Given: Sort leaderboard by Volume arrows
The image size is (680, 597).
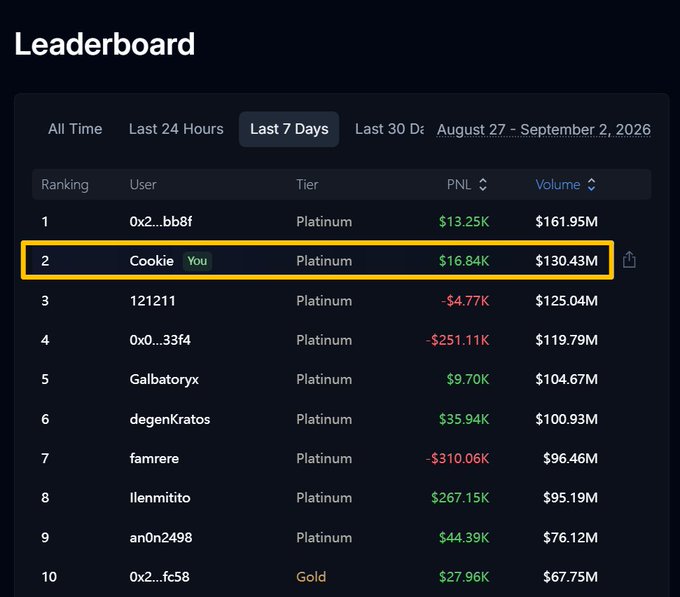Looking at the screenshot, I should [591, 185].
